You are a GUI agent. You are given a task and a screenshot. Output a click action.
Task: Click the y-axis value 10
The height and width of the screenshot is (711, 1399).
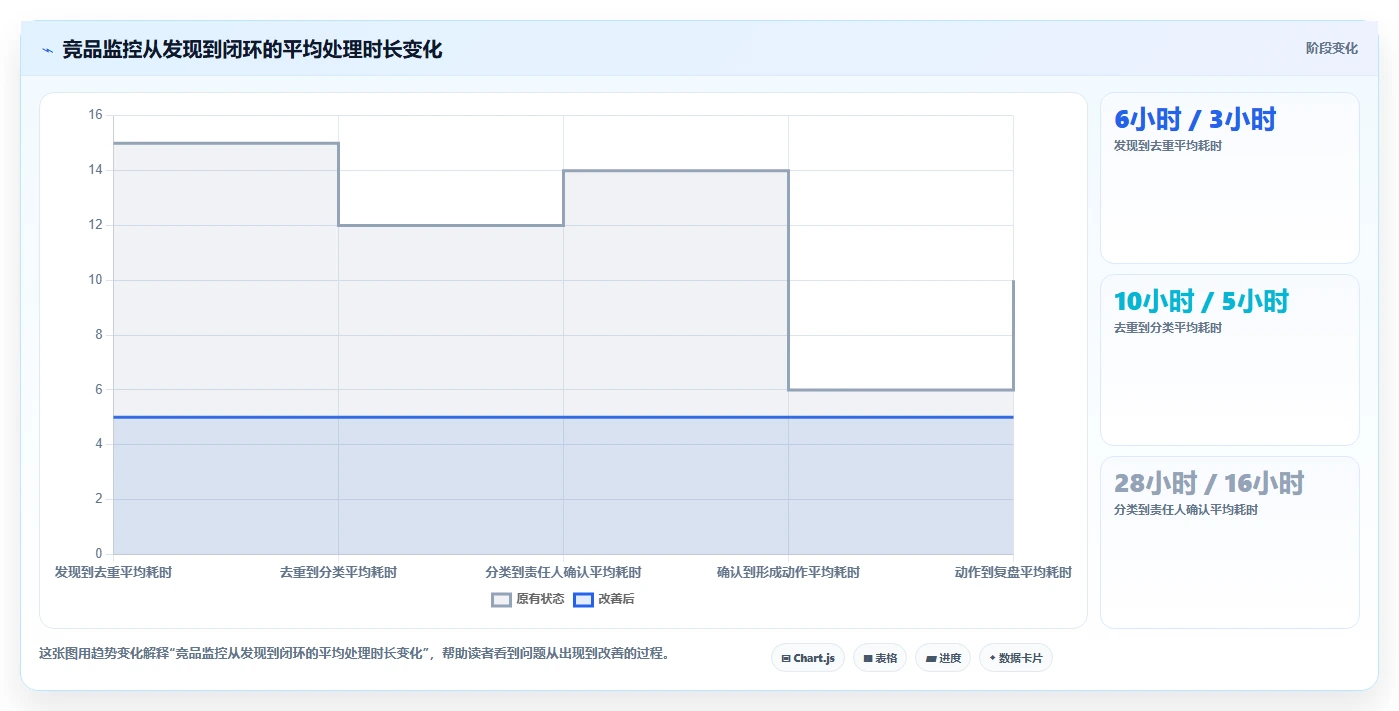[x=96, y=280]
